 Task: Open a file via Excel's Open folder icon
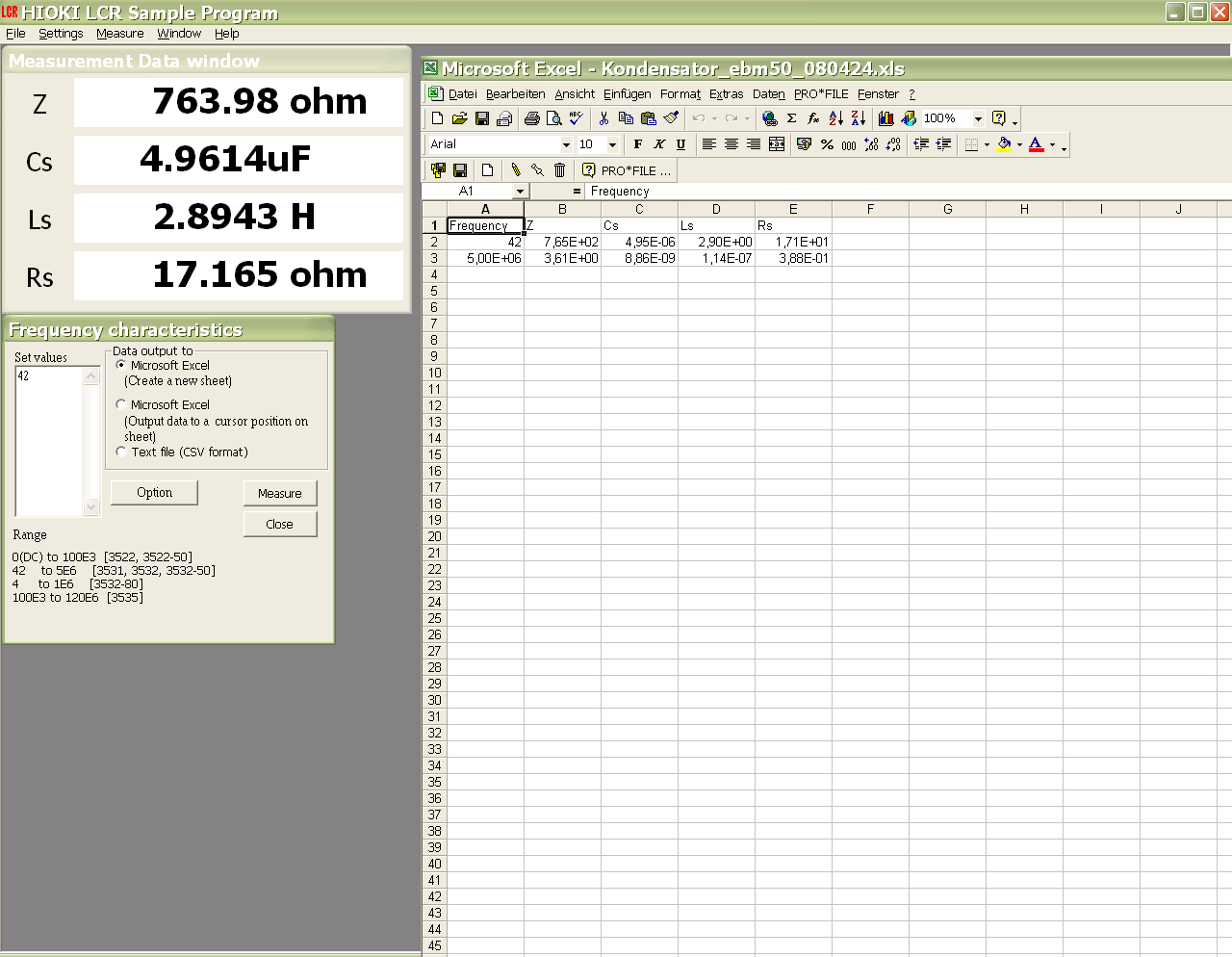point(459,118)
